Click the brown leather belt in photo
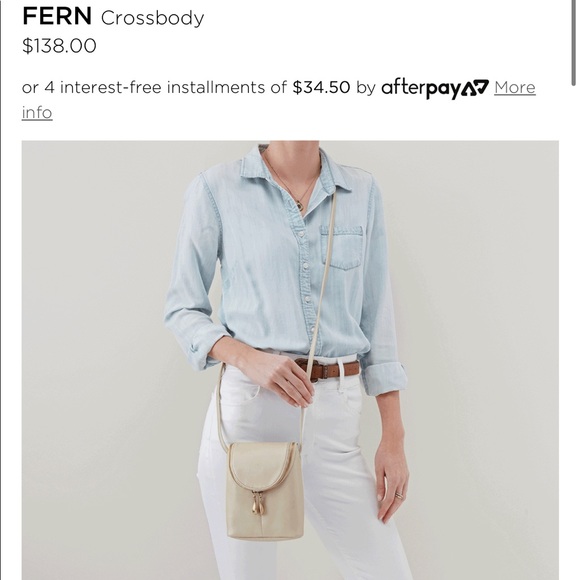The width and height of the screenshot is (580, 580). [x=327, y=368]
